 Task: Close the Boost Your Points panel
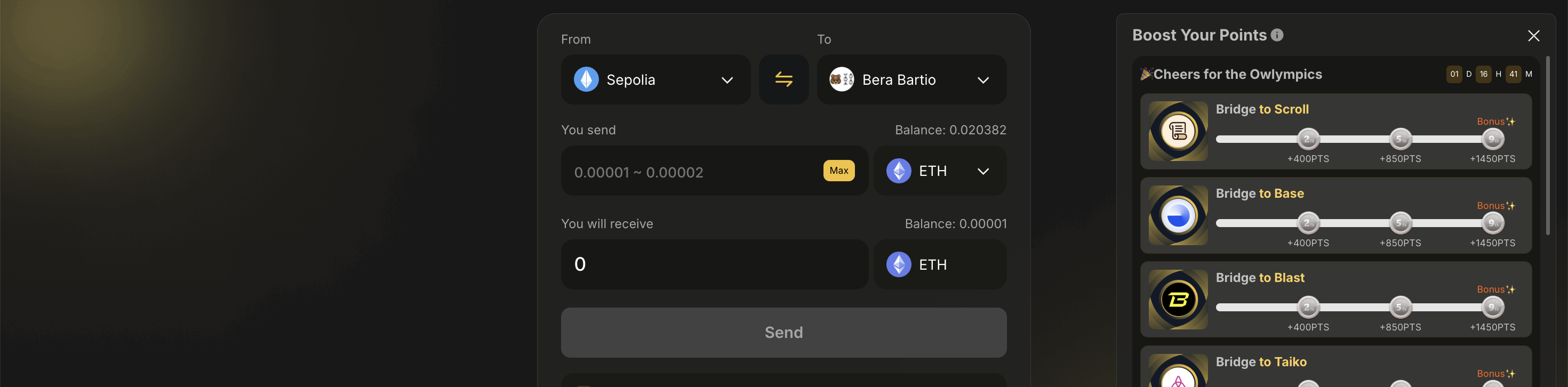pyautogui.click(x=1533, y=36)
